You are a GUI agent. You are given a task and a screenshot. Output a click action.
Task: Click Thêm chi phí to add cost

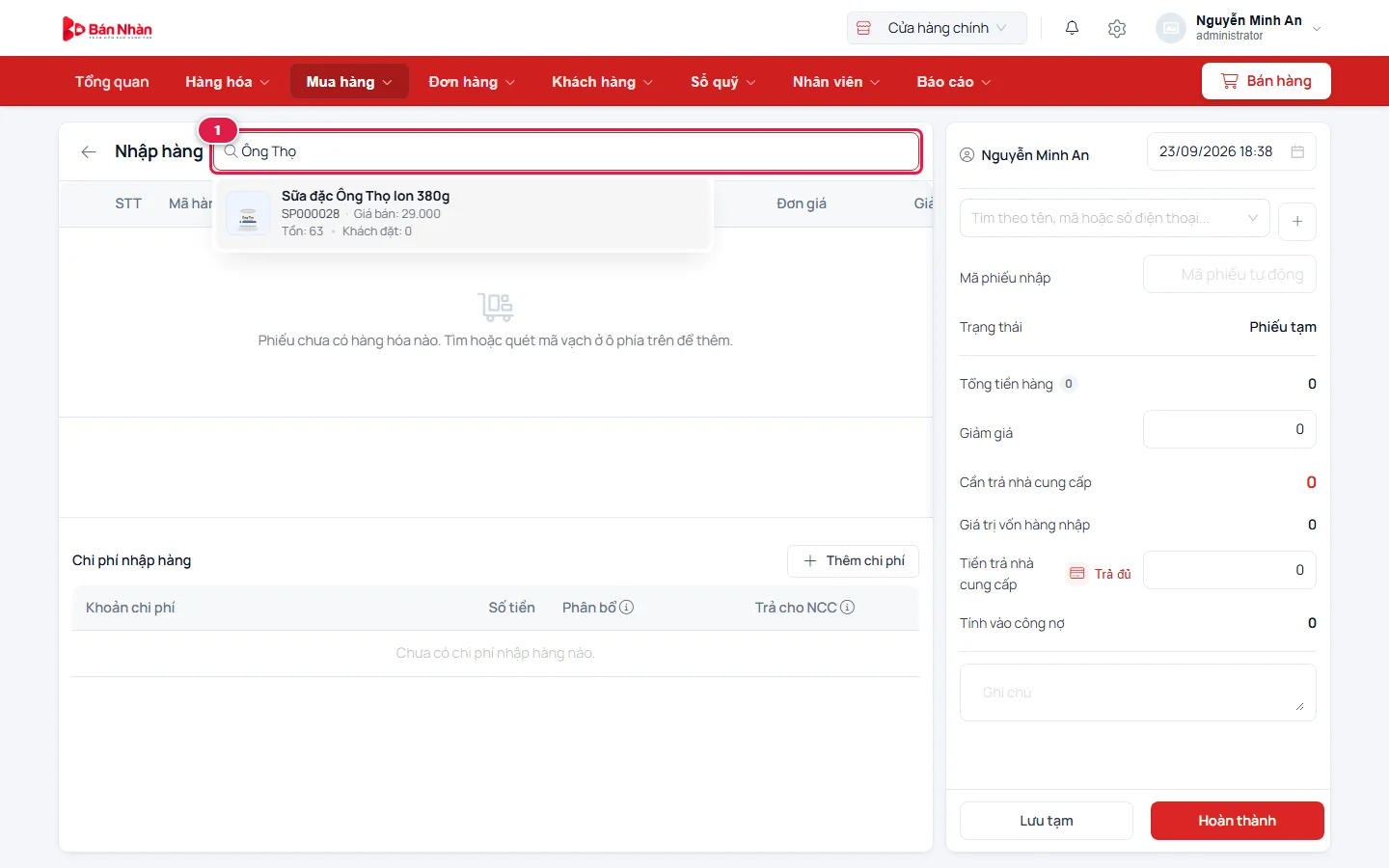pos(854,561)
